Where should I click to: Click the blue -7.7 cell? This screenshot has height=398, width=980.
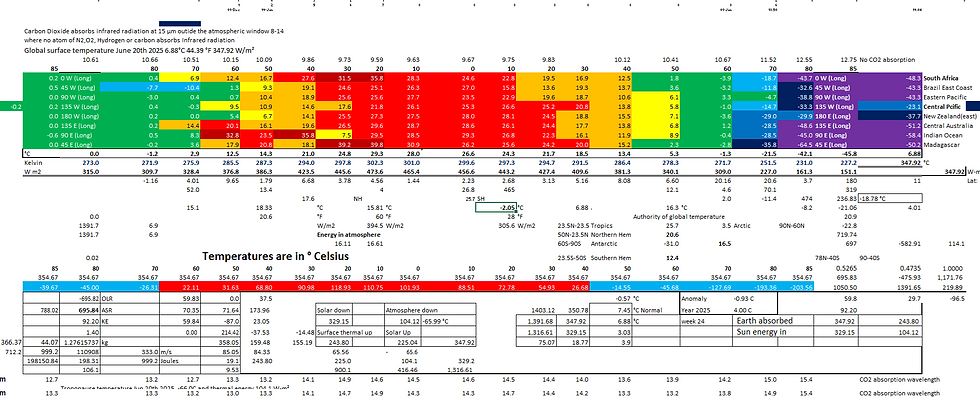coord(129,88)
